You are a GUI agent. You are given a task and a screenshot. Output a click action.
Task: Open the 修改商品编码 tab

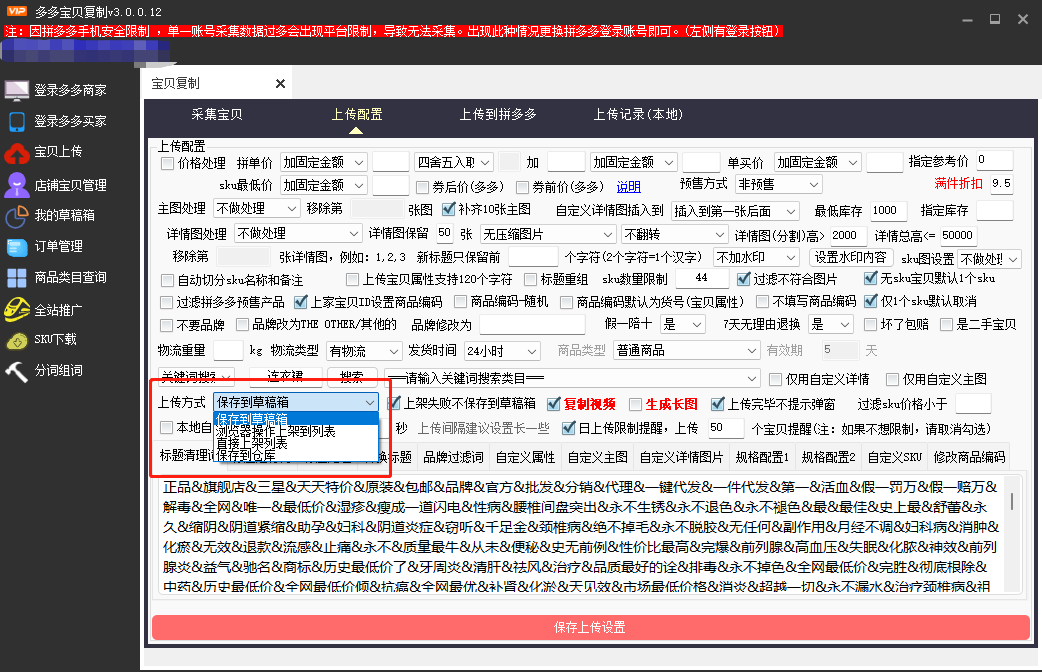click(969, 457)
